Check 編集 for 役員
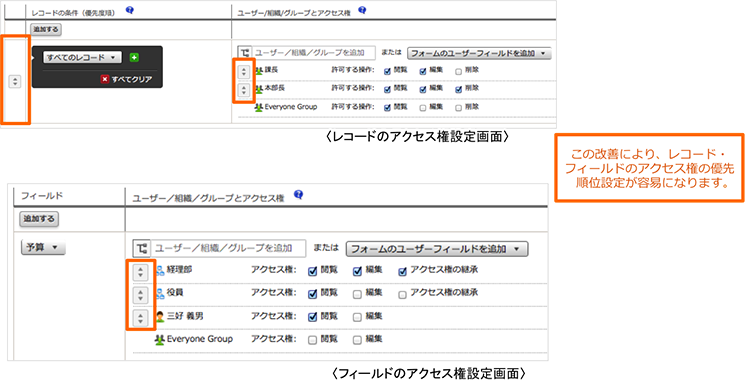This screenshot has width=745, height=380. click(357, 294)
